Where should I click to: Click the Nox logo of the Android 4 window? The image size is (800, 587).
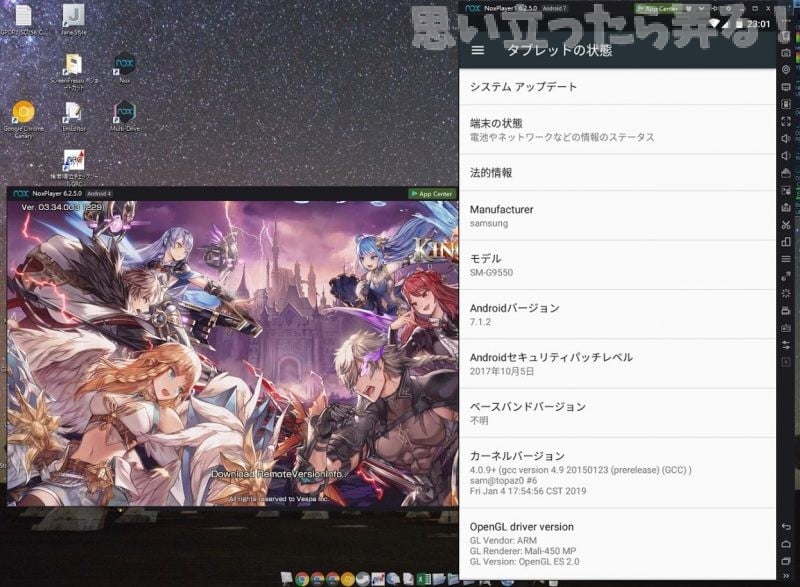tap(21, 194)
